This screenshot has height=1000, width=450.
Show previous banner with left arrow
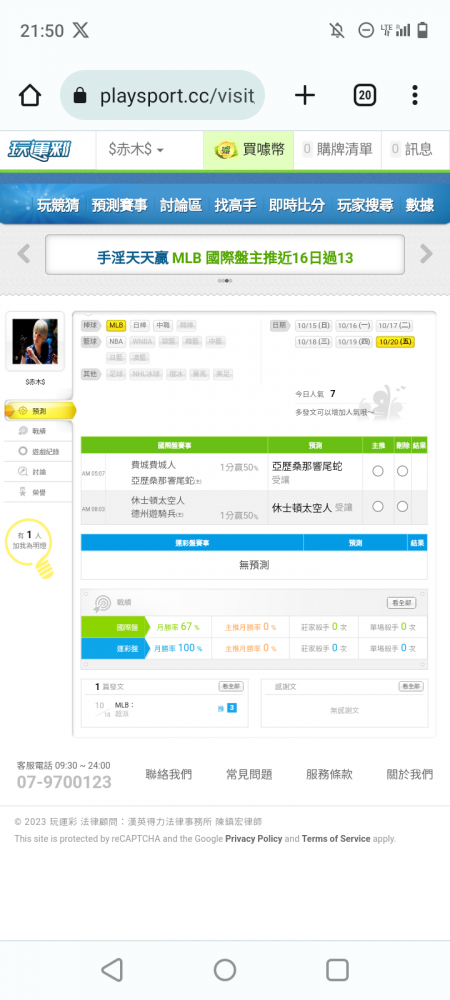pyautogui.click(x=24, y=254)
